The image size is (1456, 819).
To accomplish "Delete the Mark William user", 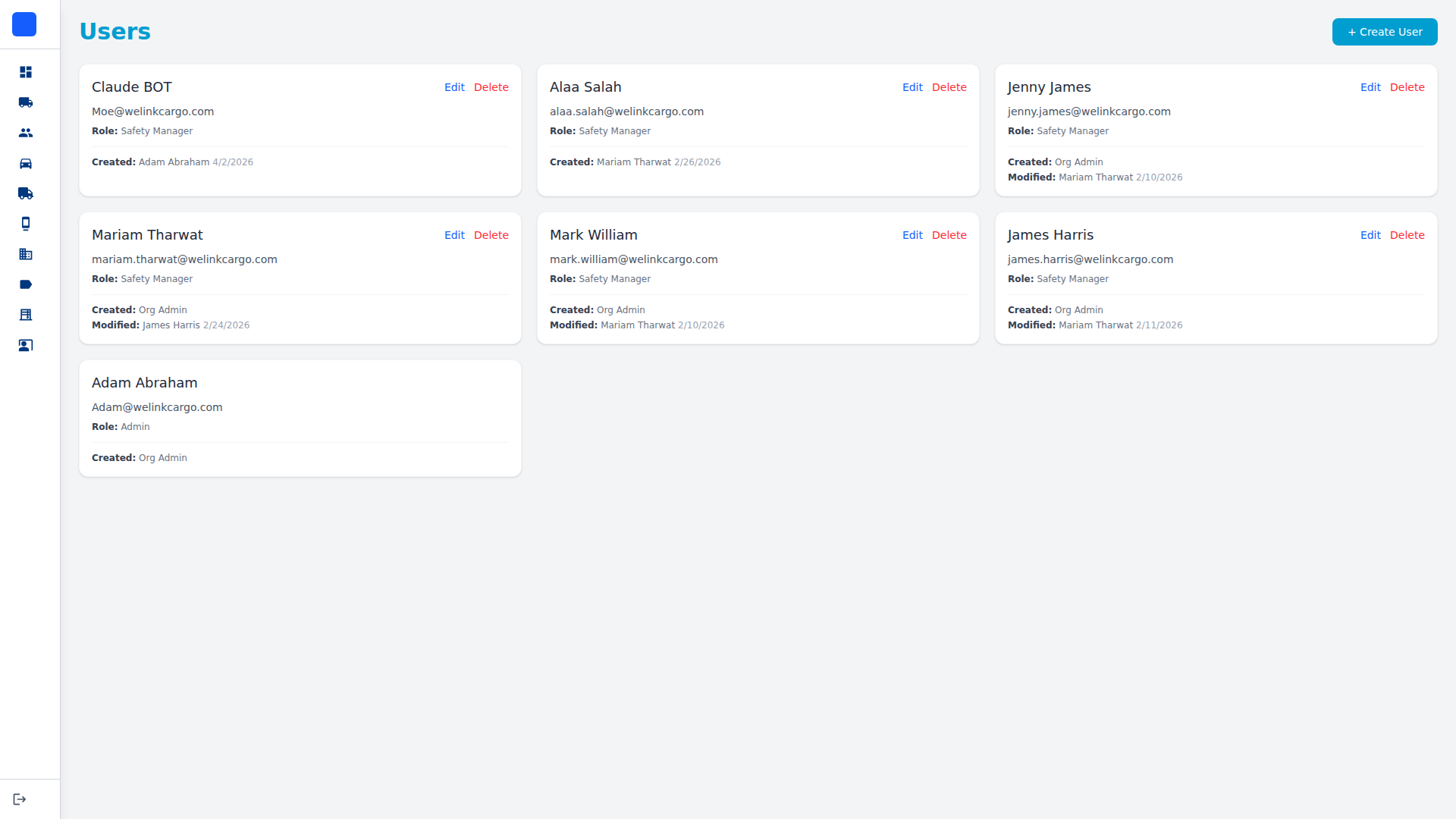I will click(x=949, y=235).
